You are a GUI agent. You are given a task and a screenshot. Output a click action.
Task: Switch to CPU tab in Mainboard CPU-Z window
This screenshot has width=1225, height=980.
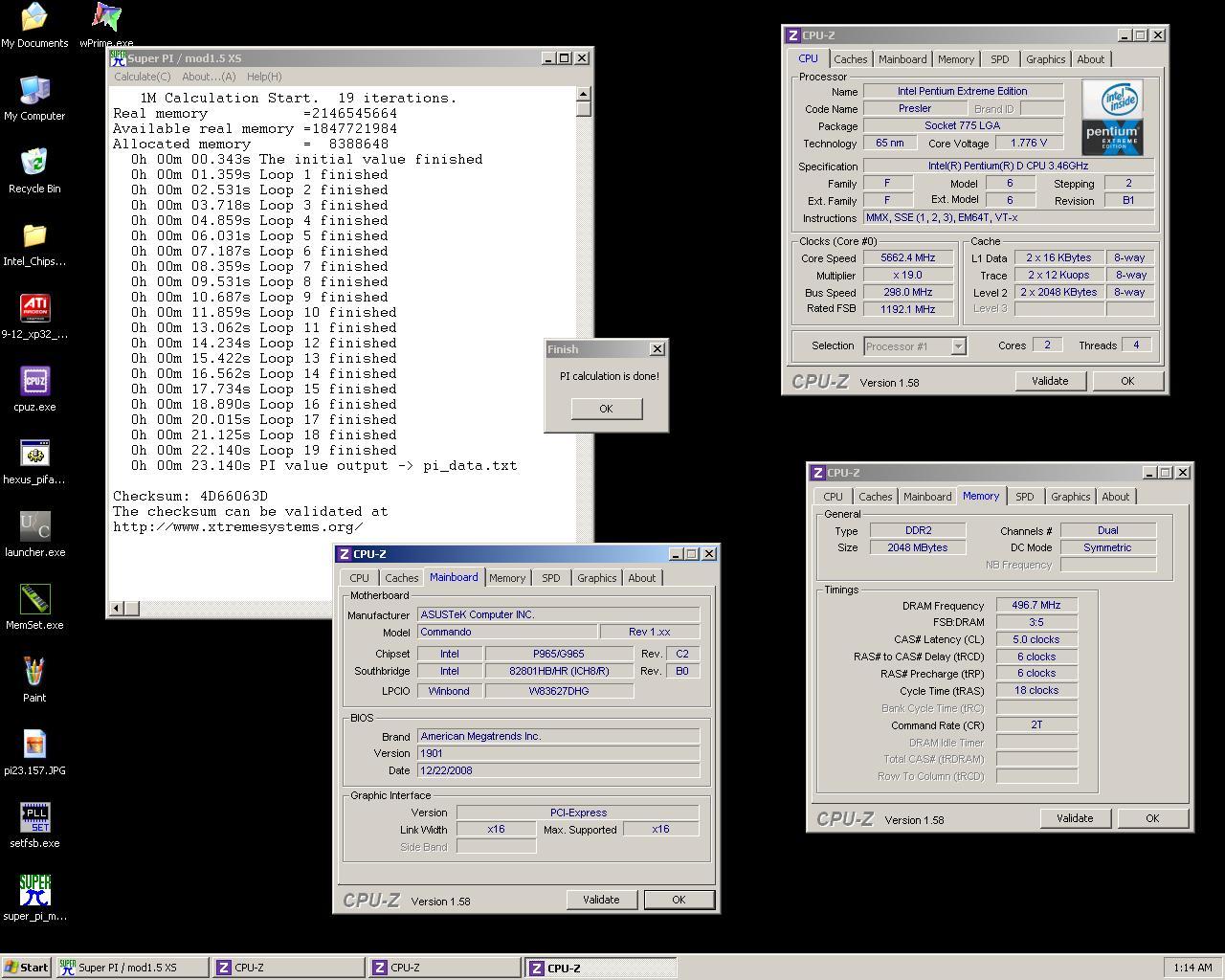(x=359, y=578)
